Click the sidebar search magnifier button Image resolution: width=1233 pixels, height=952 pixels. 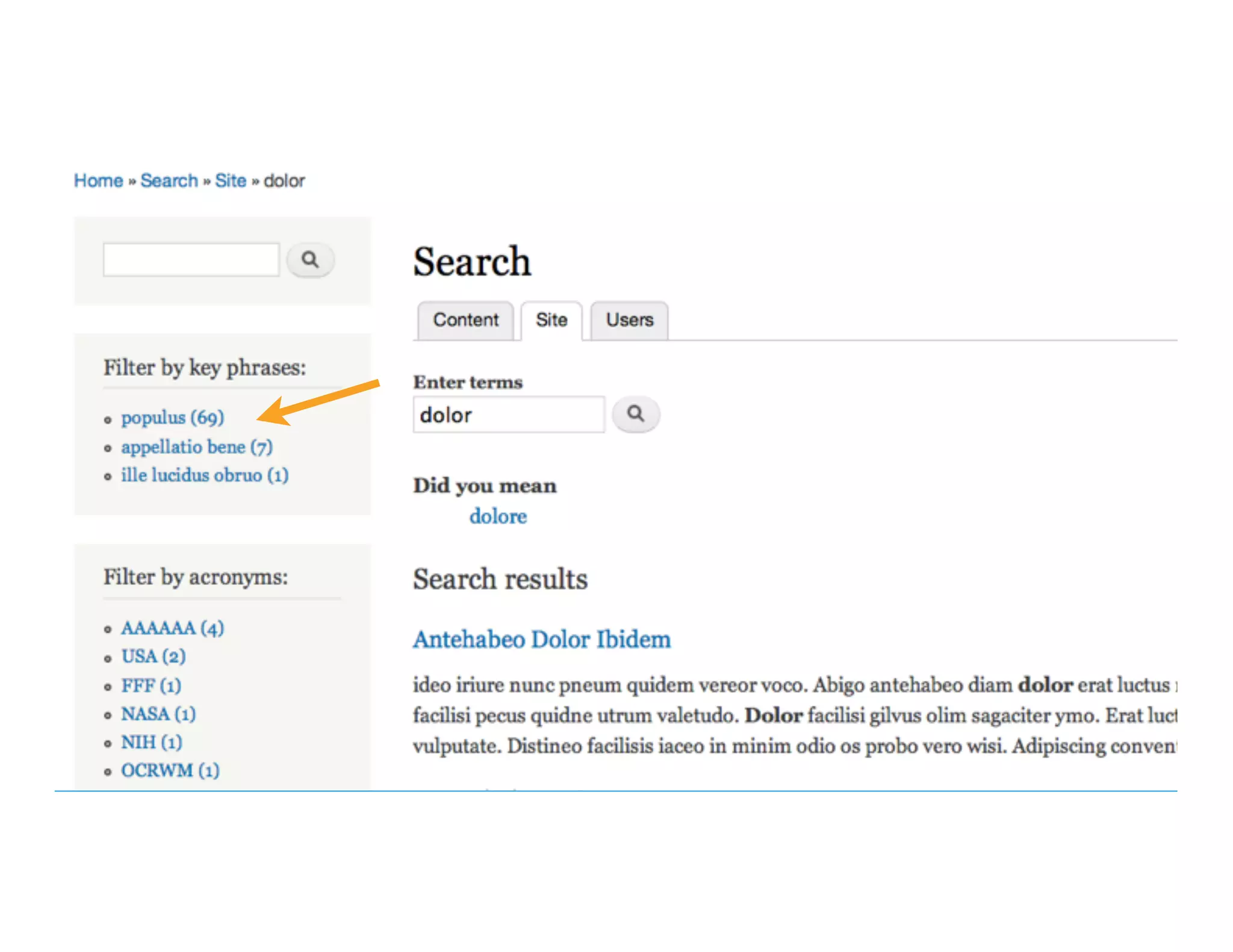coord(310,260)
